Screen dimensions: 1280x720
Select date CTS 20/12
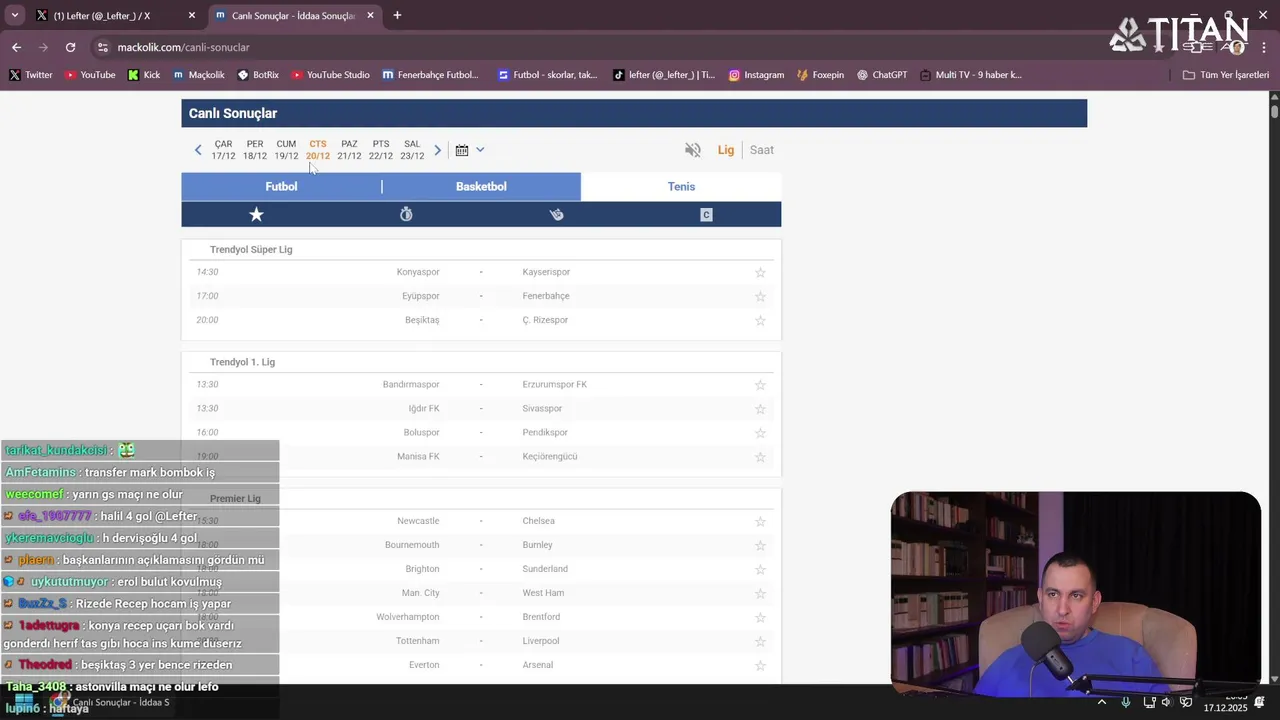tap(318, 150)
